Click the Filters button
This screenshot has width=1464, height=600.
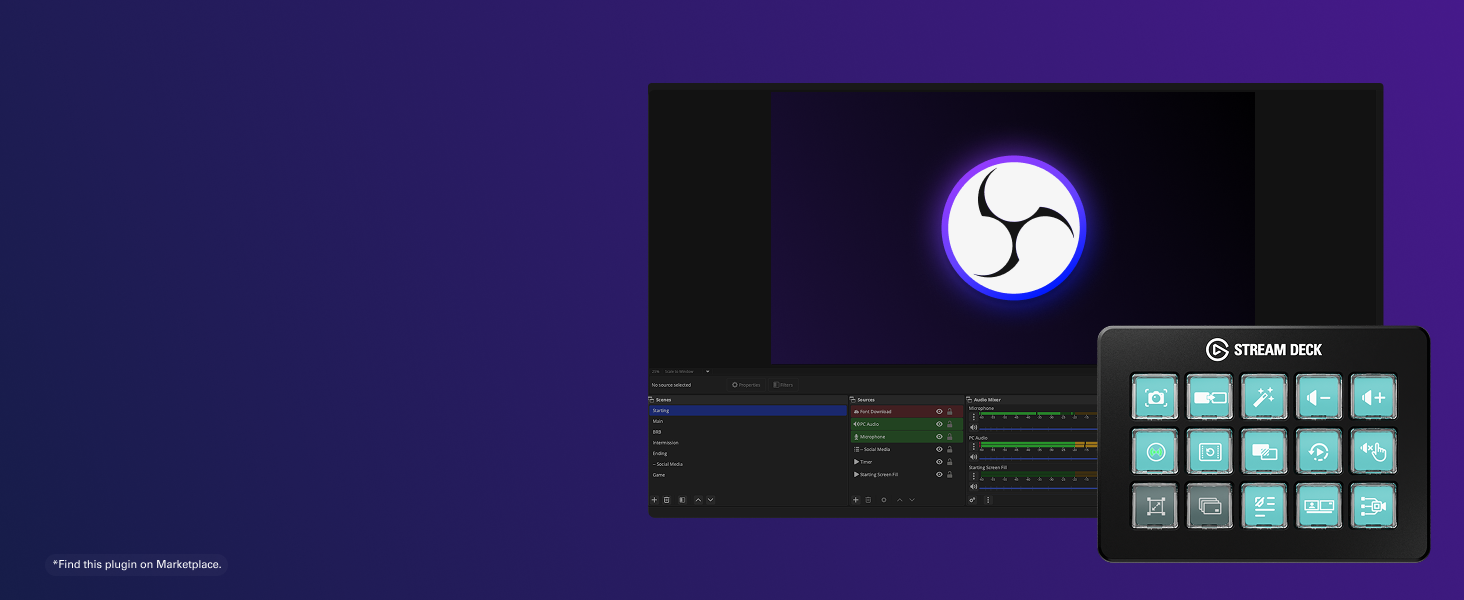click(x=783, y=384)
